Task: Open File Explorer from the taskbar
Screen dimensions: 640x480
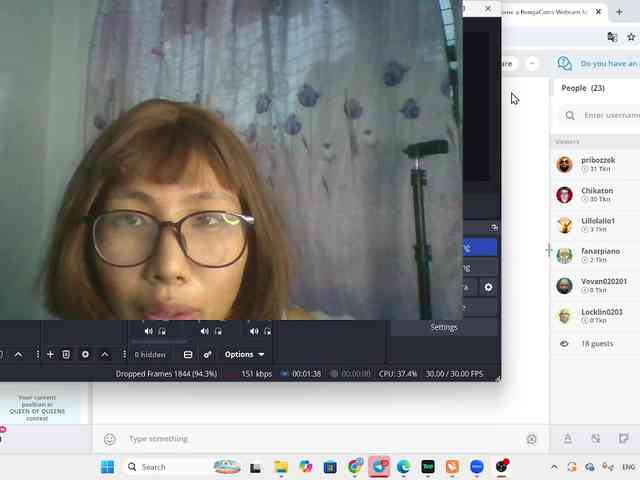Action: [281, 467]
